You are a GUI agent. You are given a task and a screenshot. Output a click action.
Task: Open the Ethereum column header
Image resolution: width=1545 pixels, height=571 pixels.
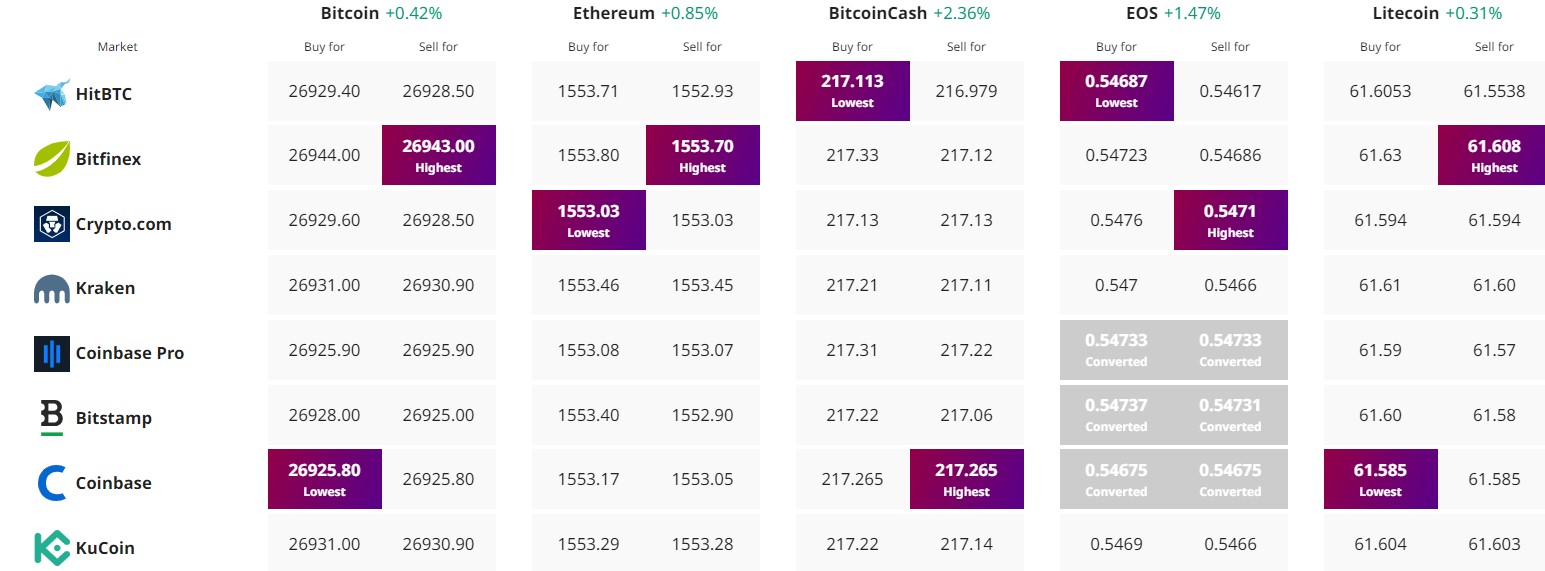click(614, 14)
